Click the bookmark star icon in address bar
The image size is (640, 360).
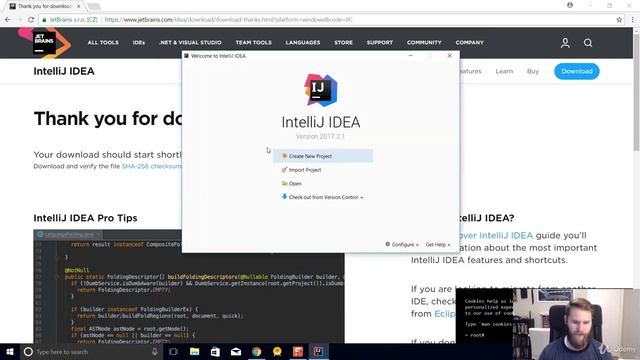(x=619, y=20)
